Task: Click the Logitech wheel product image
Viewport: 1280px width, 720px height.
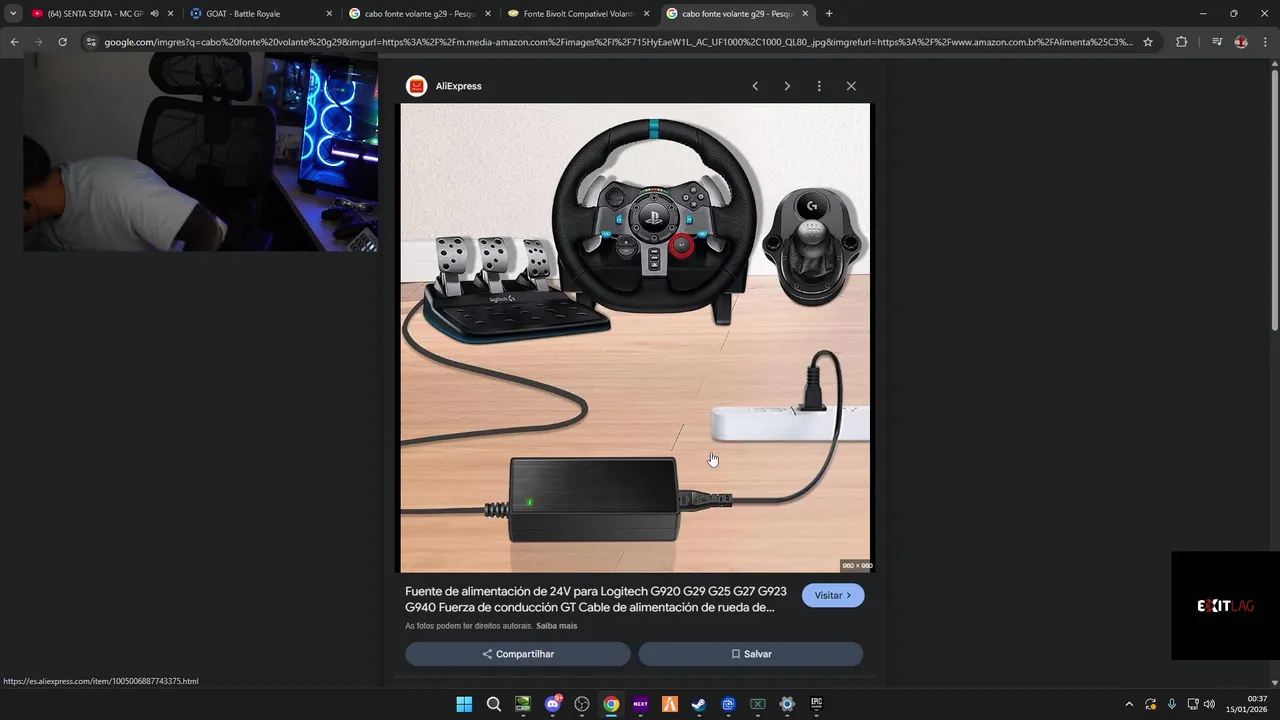Action: coord(635,338)
